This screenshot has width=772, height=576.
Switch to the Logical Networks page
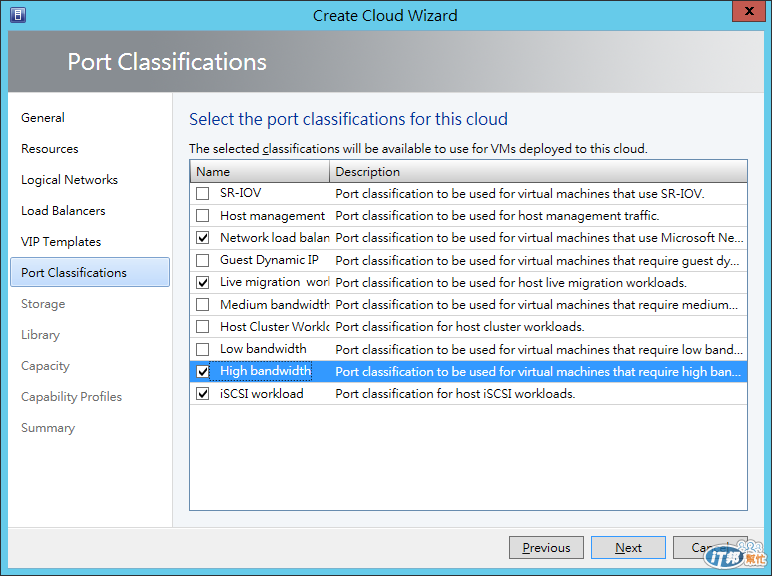click(69, 180)
